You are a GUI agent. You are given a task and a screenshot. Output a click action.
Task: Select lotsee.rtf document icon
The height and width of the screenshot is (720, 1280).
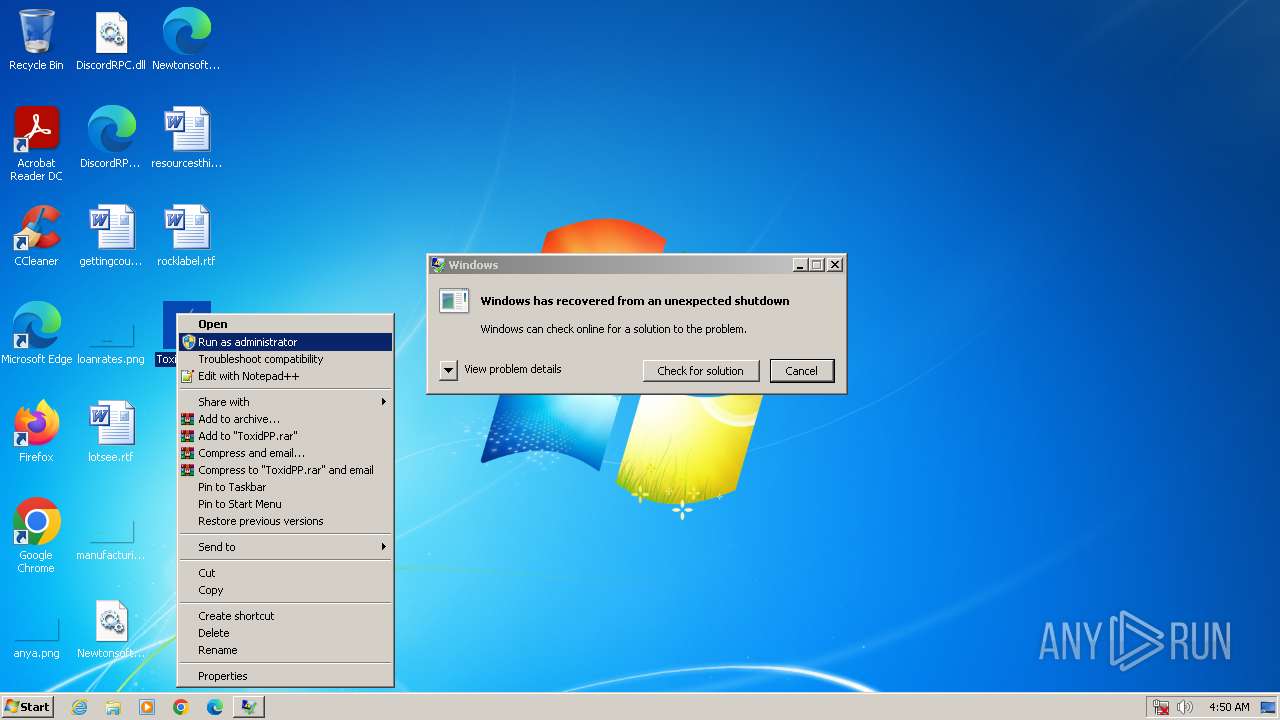(111, 432)
